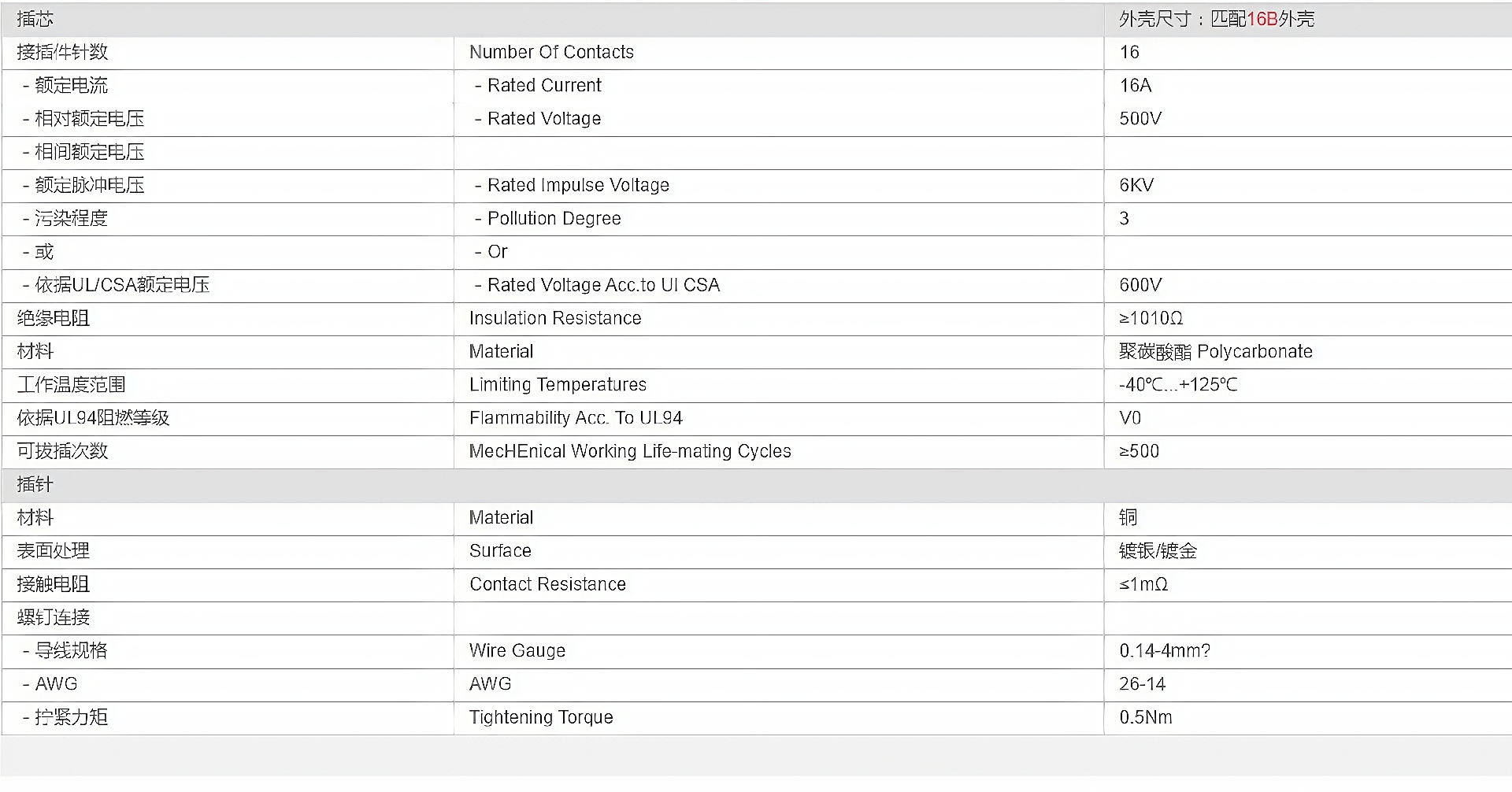Click the red 16B shell size text
The width and height of the screenshot is (1512, 792).
[1262, 19]
